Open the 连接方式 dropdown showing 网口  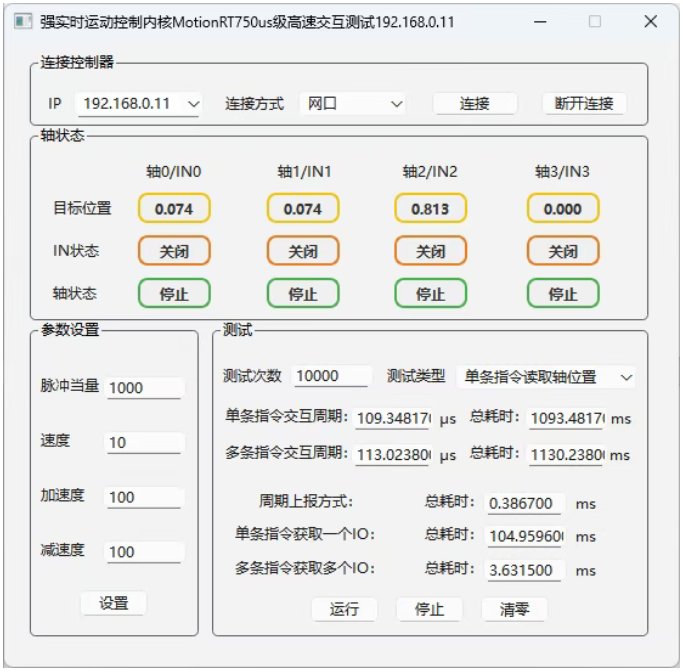click(352, 104)
